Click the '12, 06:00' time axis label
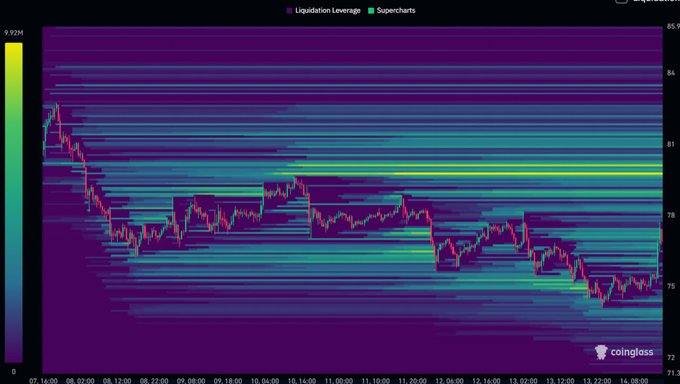Viewport: 680px width, 384px height. (449, 381)
